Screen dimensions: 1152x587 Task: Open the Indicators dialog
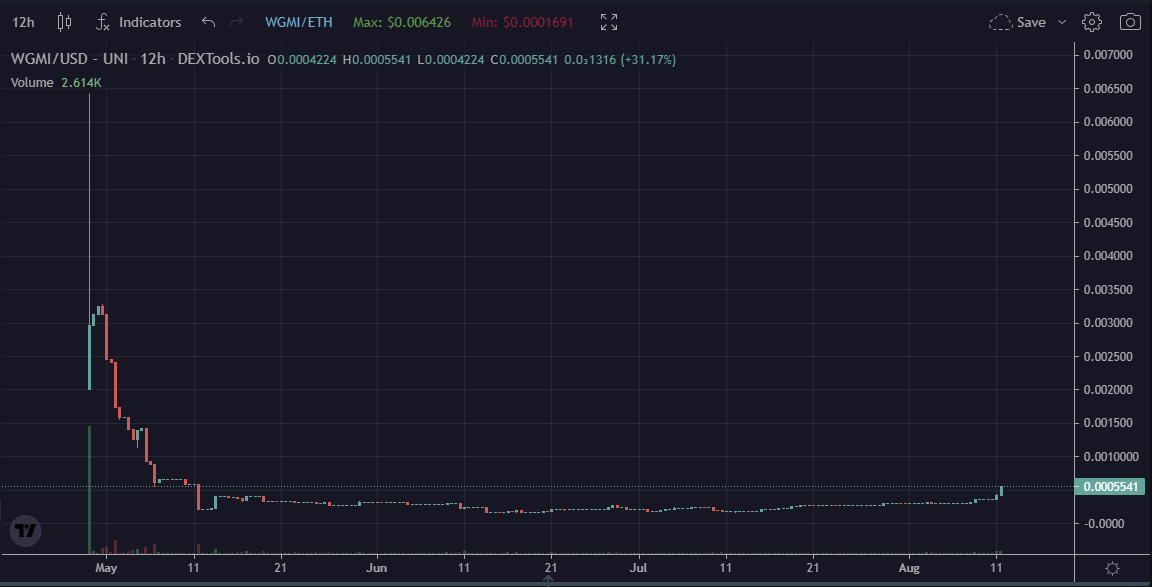click(x=138, y=22)
